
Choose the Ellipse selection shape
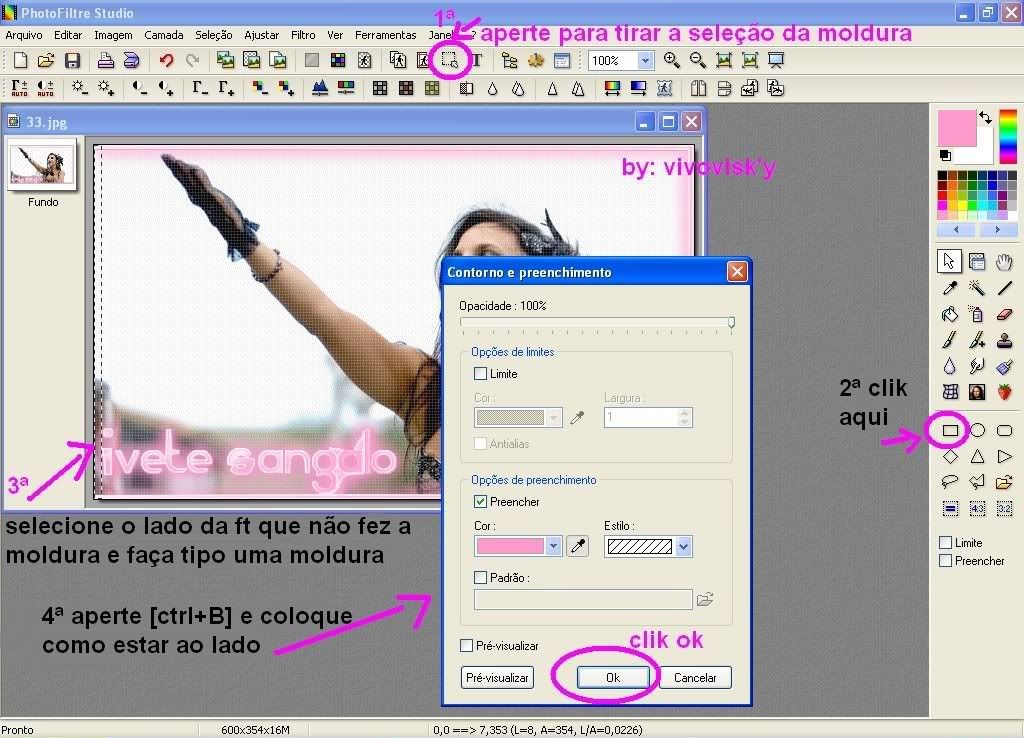click(x=977, y=430)
